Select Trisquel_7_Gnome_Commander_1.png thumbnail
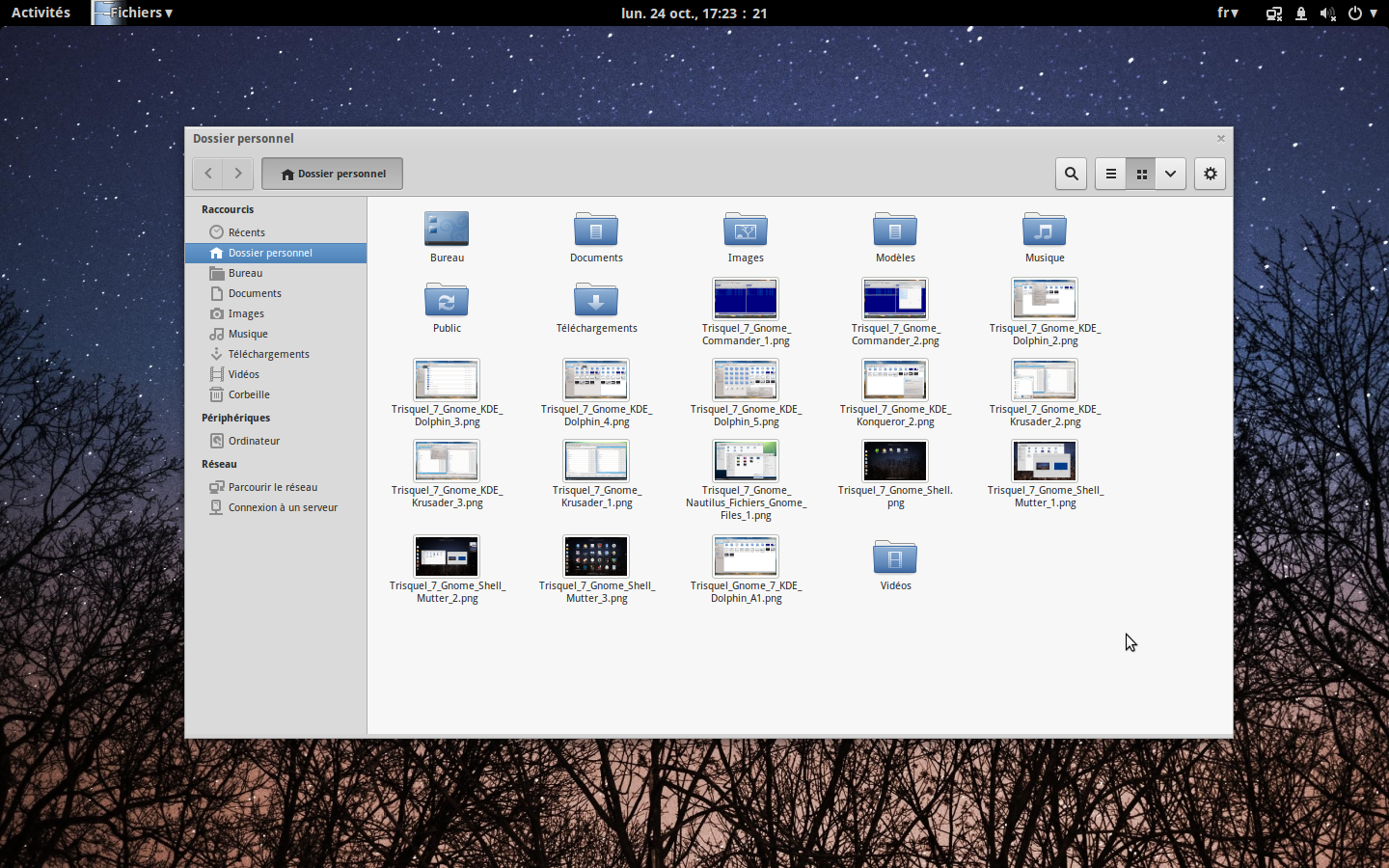Screen dimensions: 1389x868 [x=746, y=299]
